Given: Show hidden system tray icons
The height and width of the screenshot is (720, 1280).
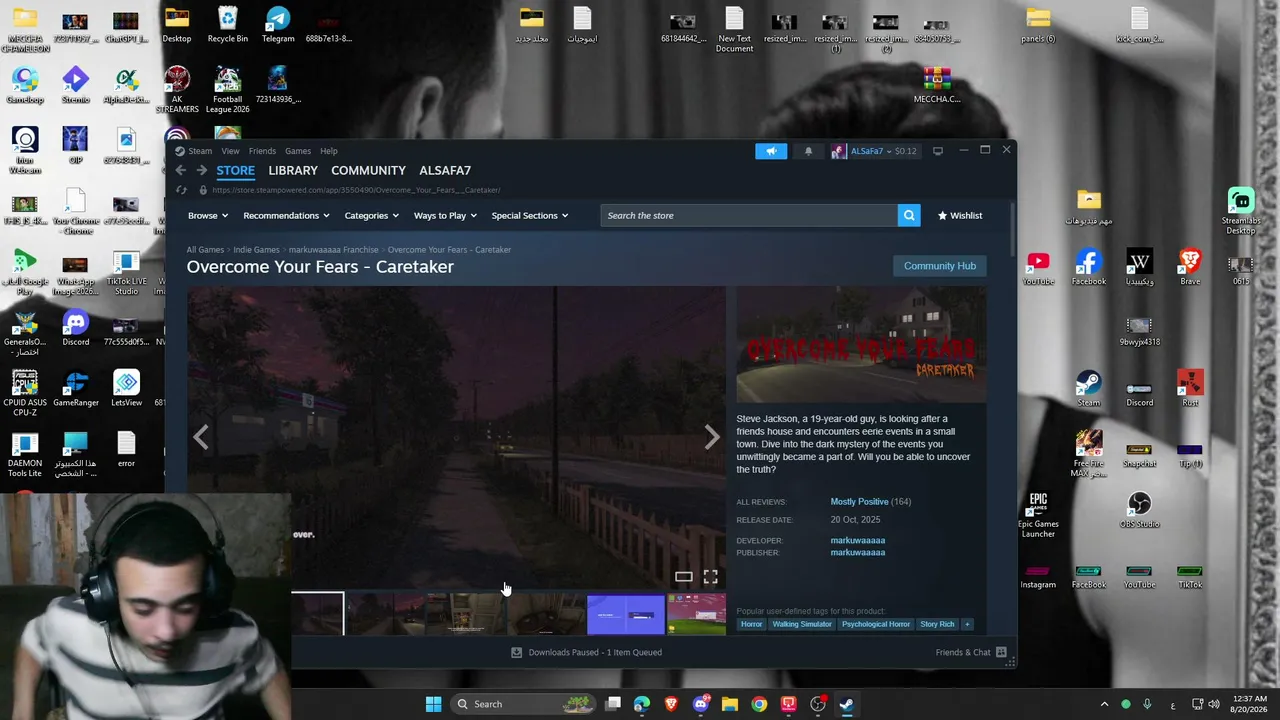Looking at the screenshot, I should (1104, 704).
